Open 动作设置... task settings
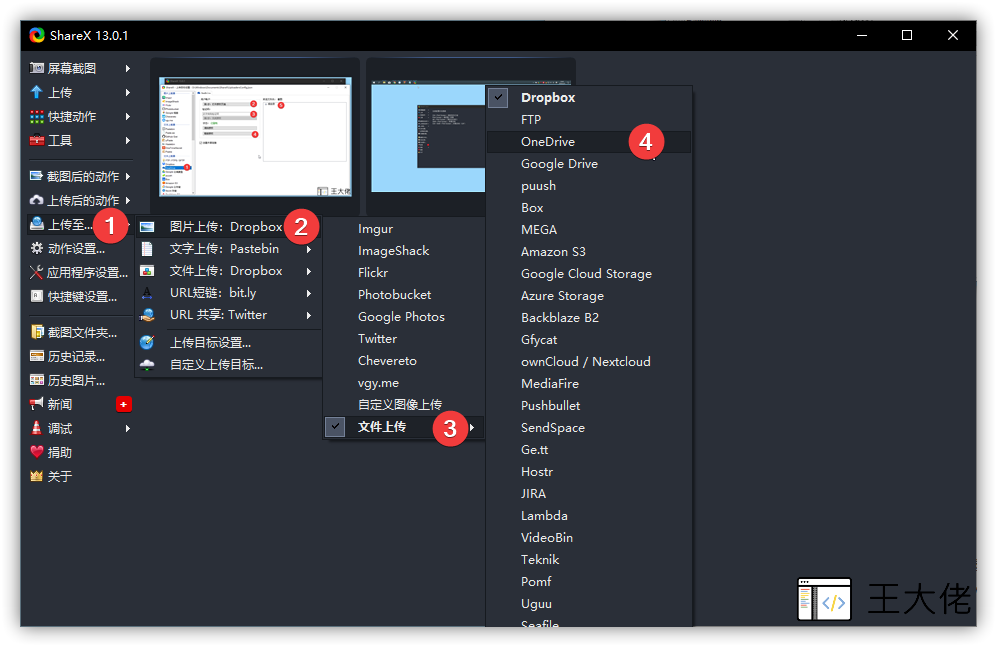This screenshot has height=647, width=997. click(80, 249)
